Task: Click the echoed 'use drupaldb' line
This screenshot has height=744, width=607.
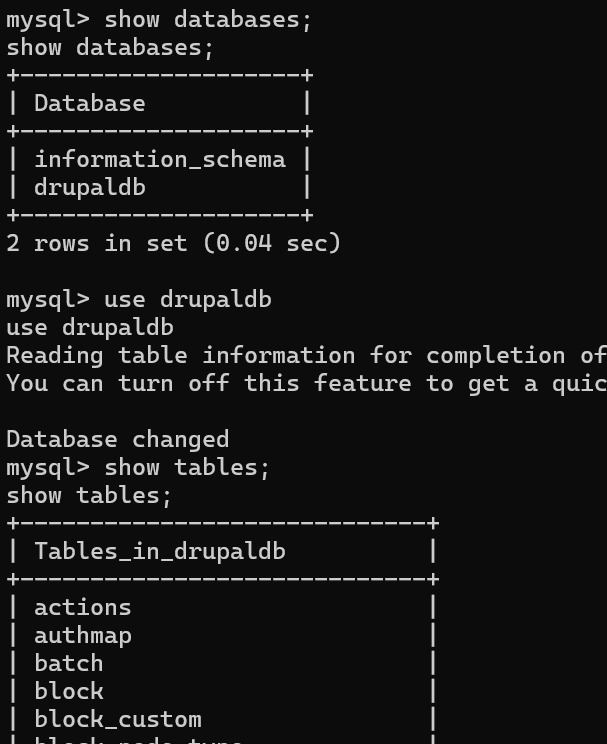Action: pyautogui.click(x=89, y=327)
